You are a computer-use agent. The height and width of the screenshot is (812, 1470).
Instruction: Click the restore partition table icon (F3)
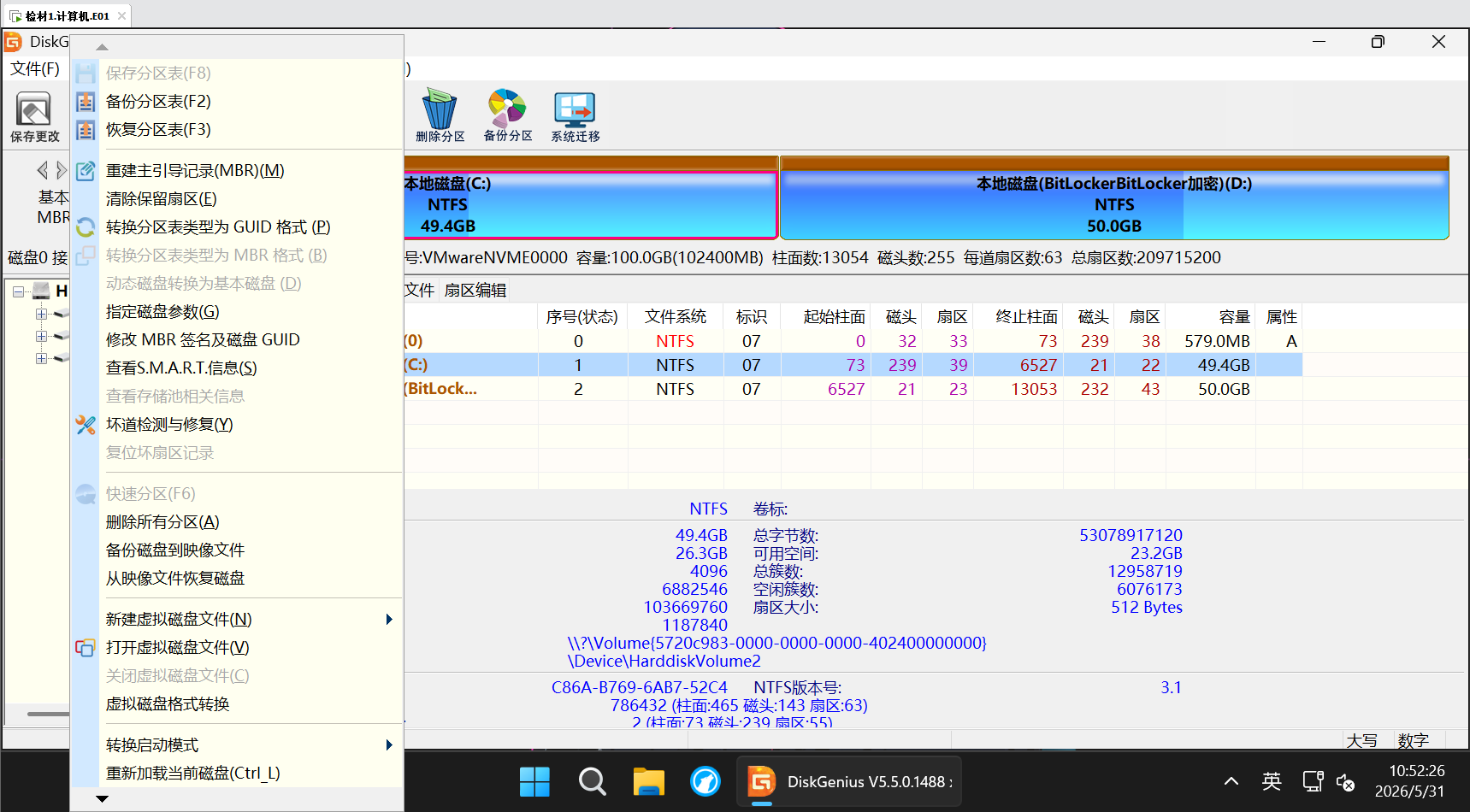pyautogui.click(x=86, y=130)
